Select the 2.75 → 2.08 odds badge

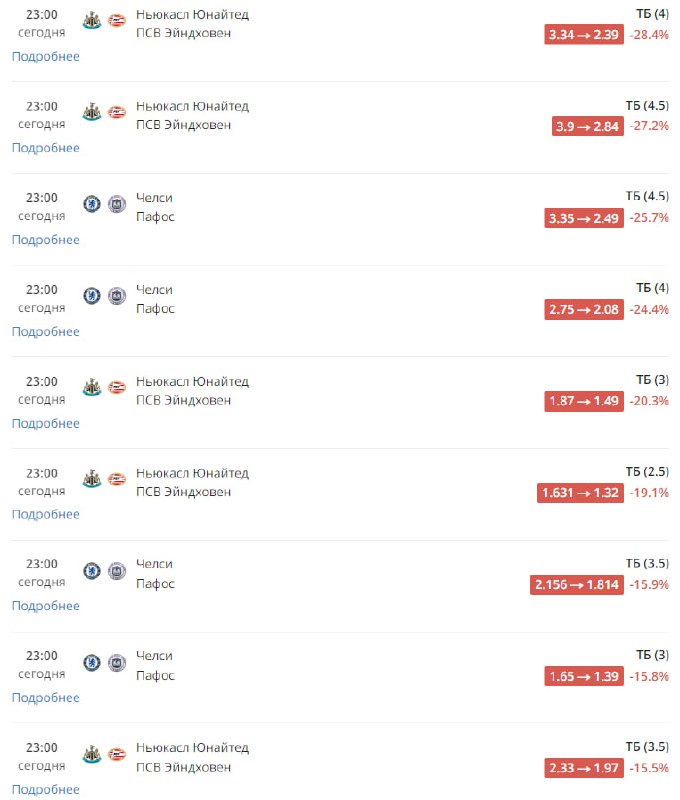(584, 310)
